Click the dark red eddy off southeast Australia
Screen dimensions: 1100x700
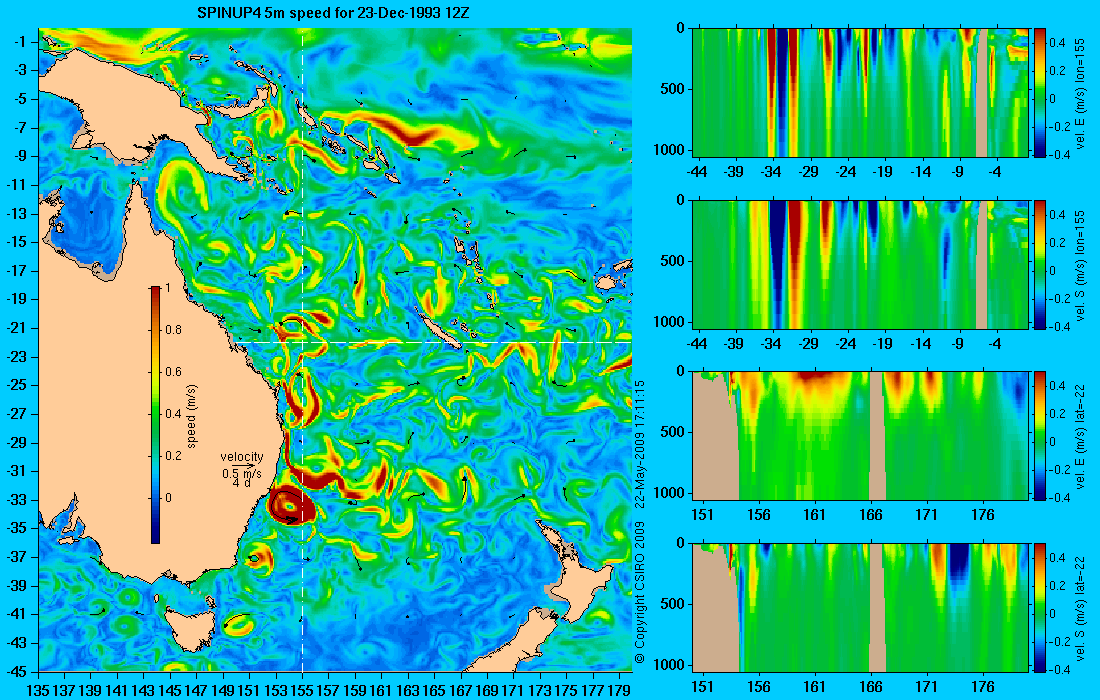(x=292, y=505)
